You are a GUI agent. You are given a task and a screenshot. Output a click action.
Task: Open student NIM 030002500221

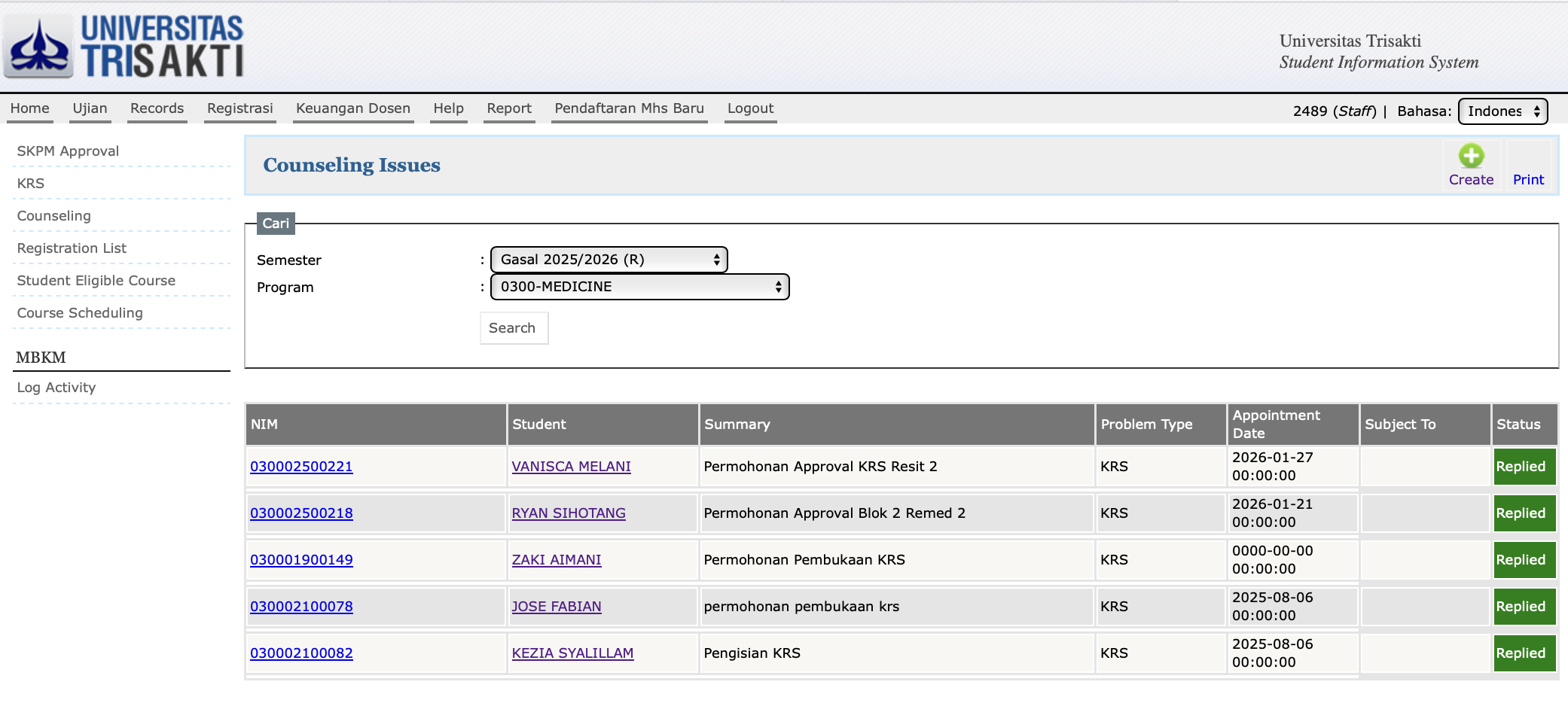click(x=301, y=467)
